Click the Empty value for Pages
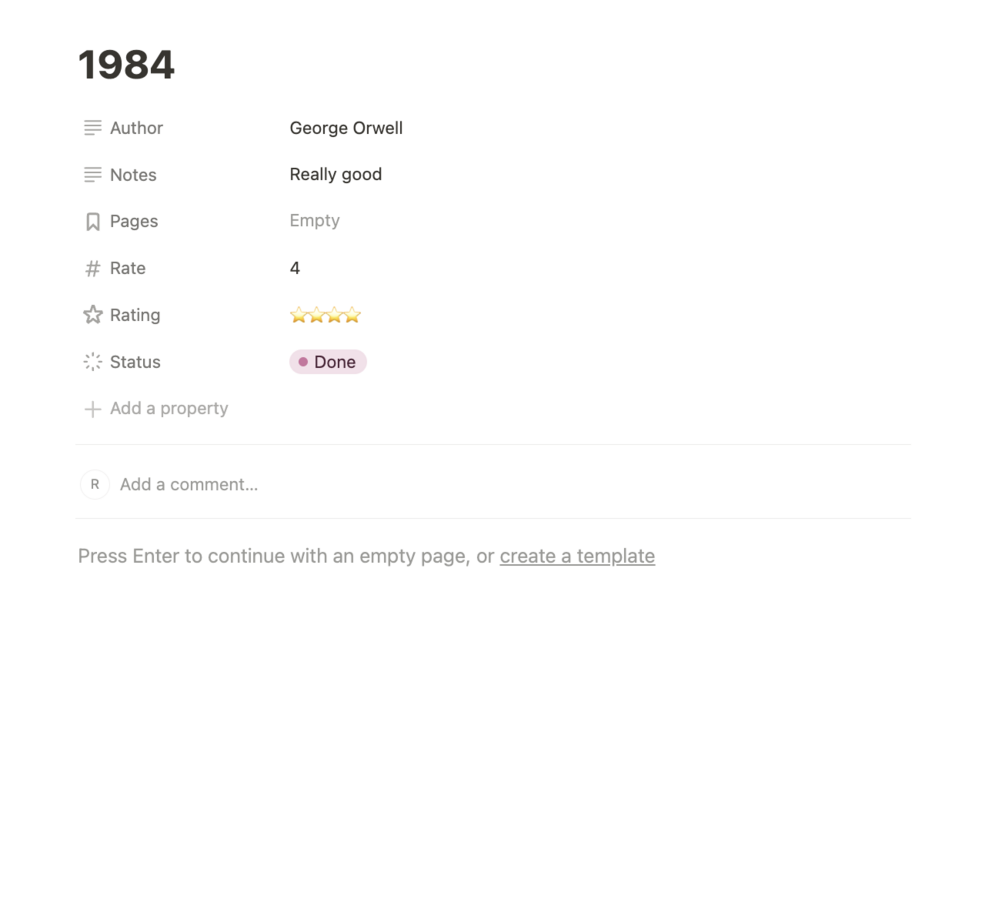 (x=315, y=221)
